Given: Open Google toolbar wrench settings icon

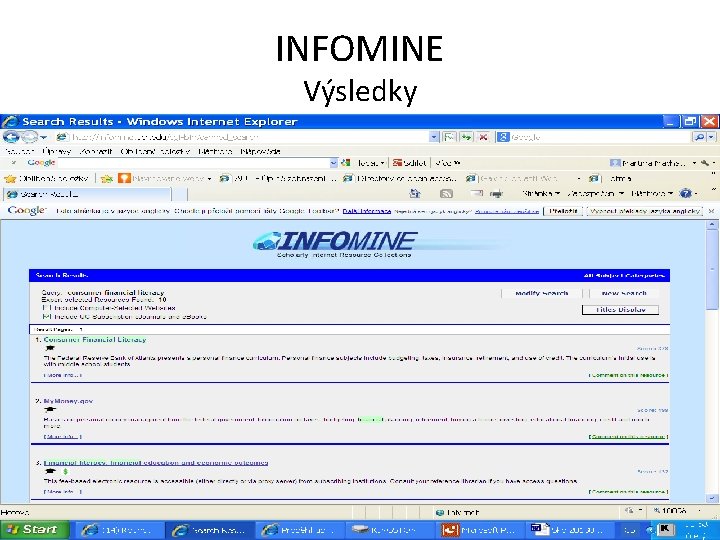Looking at the screenshot, I should point(705,163).
